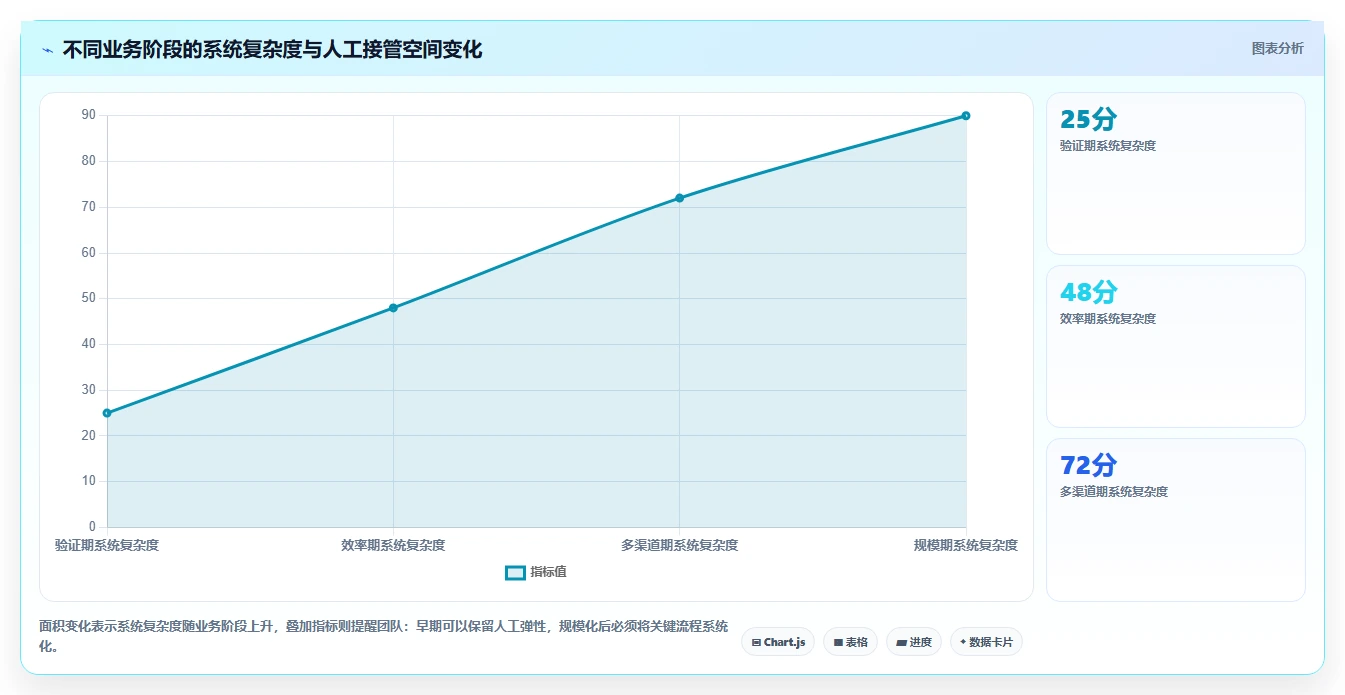The image size is (1345, 695).
Task: Click the data point for 规模期系统复杂度
Action: (966, 116)
